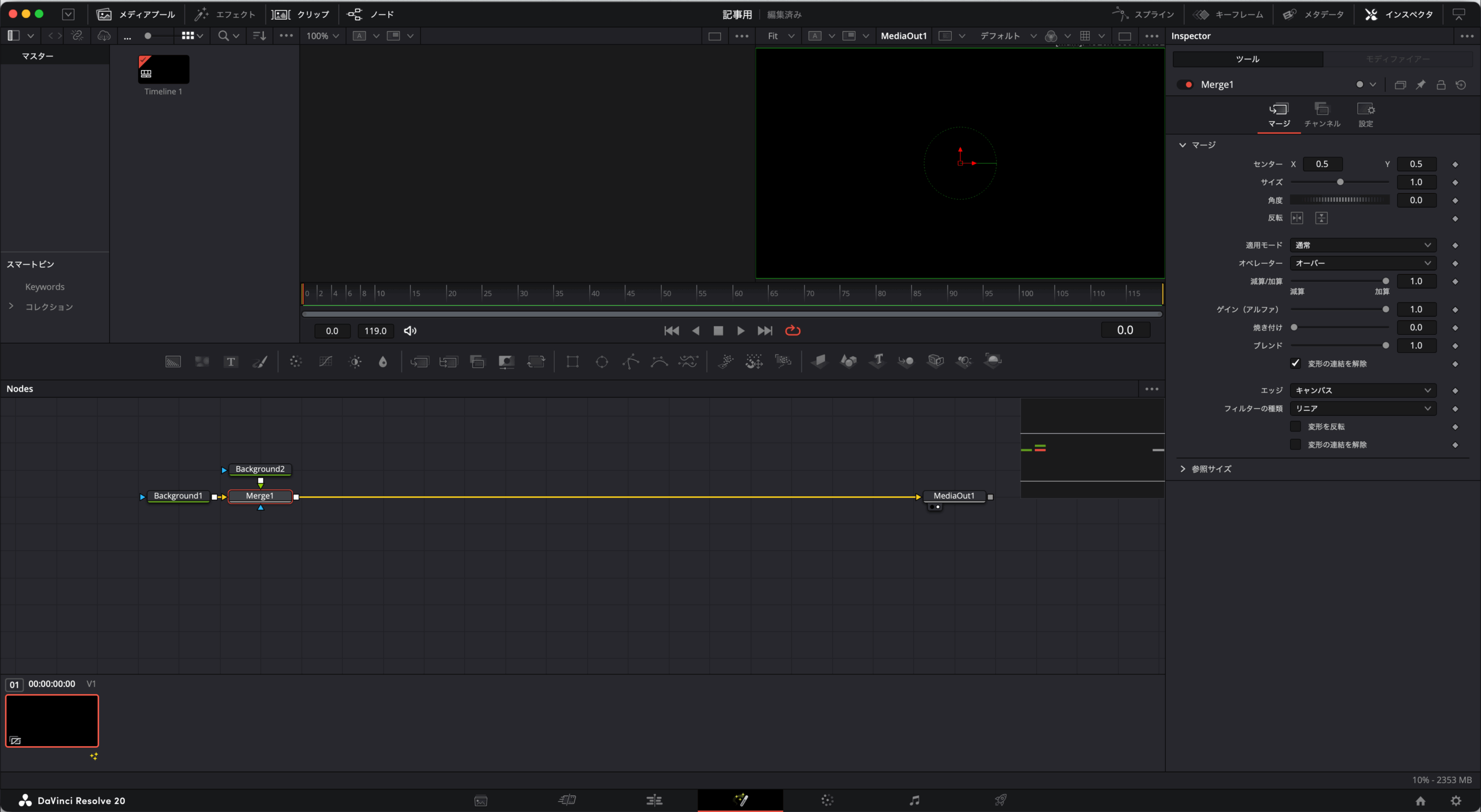The width and height of the screenshot is (1481, 812).
Task: Toggle the Merge1 enable switch in Inspector
Action: [1185, 84]
